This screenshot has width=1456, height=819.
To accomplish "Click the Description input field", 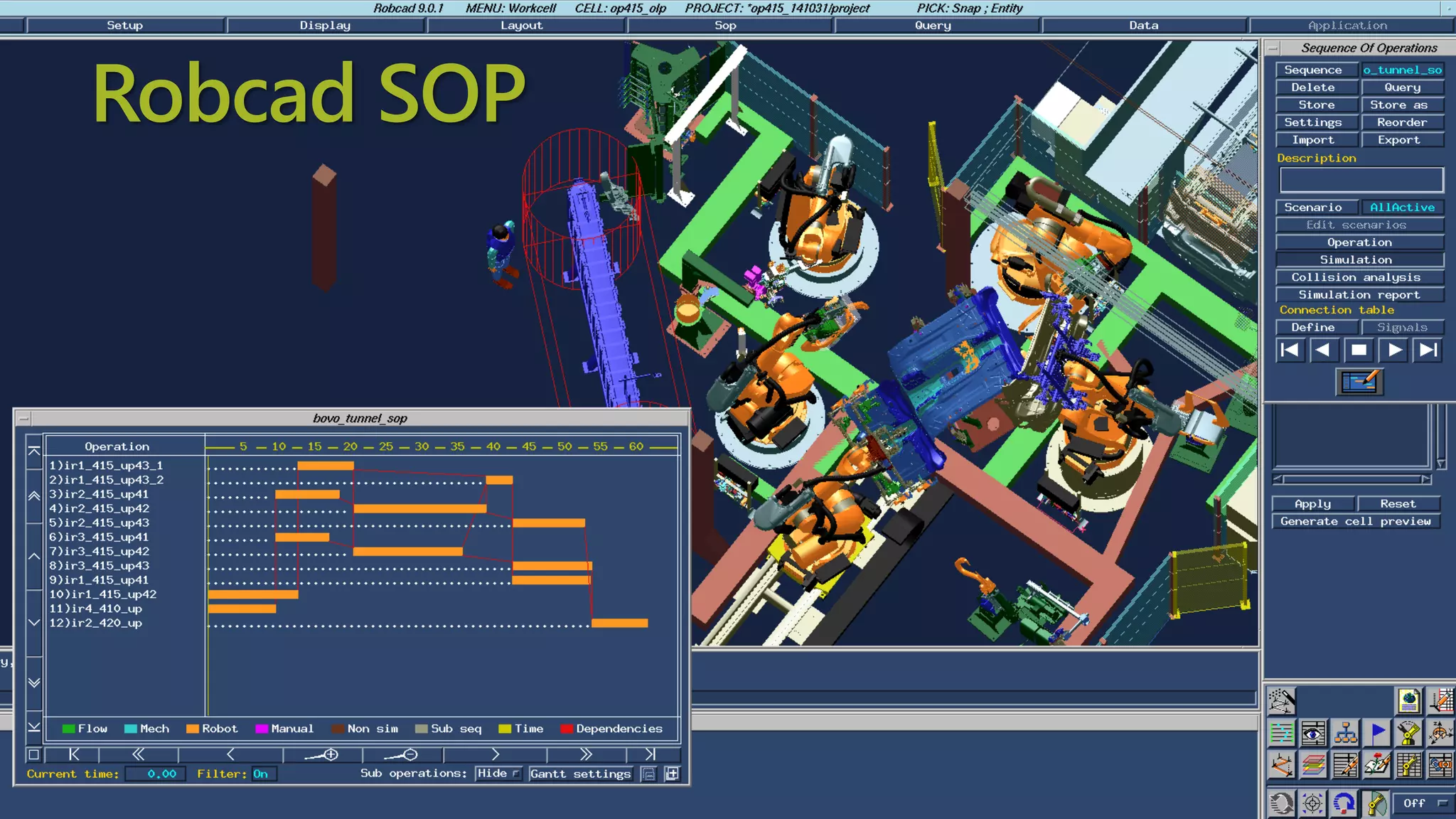I will pos(1361,180).
